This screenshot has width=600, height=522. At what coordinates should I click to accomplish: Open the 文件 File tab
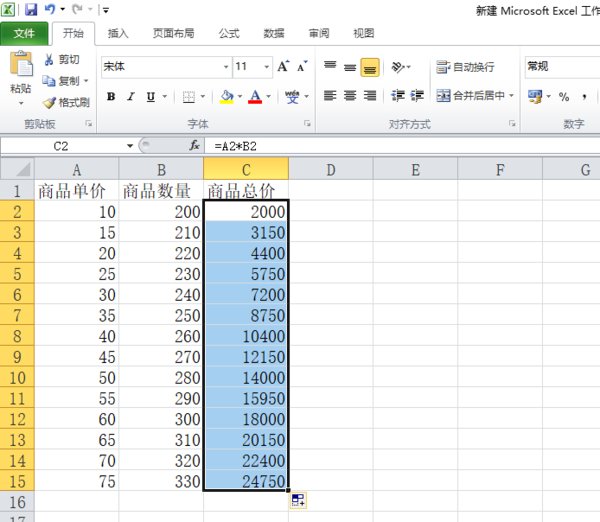tap(24, 33)
